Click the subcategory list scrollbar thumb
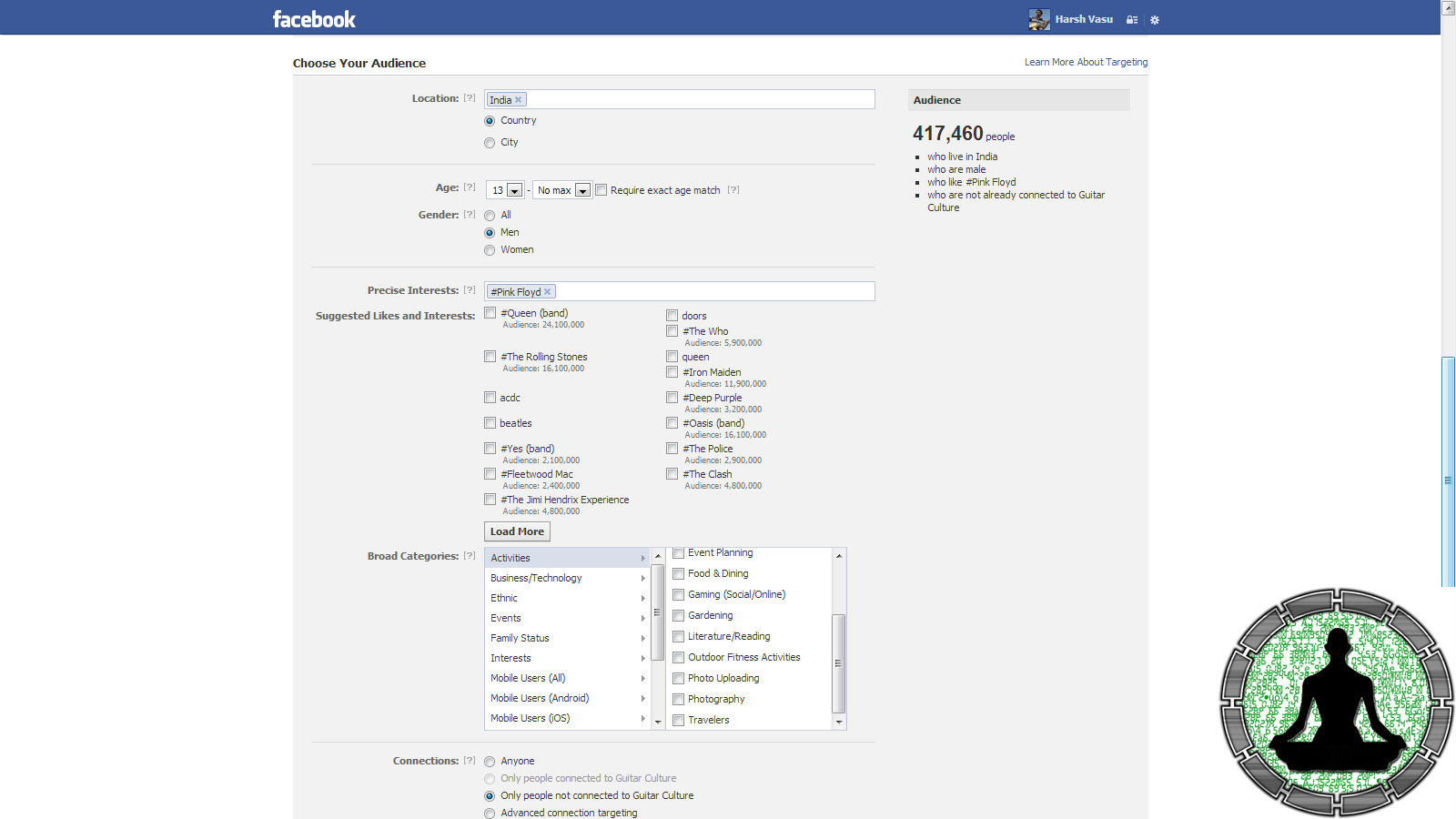This screenshot has height=819, width=1456. (839, 663)
